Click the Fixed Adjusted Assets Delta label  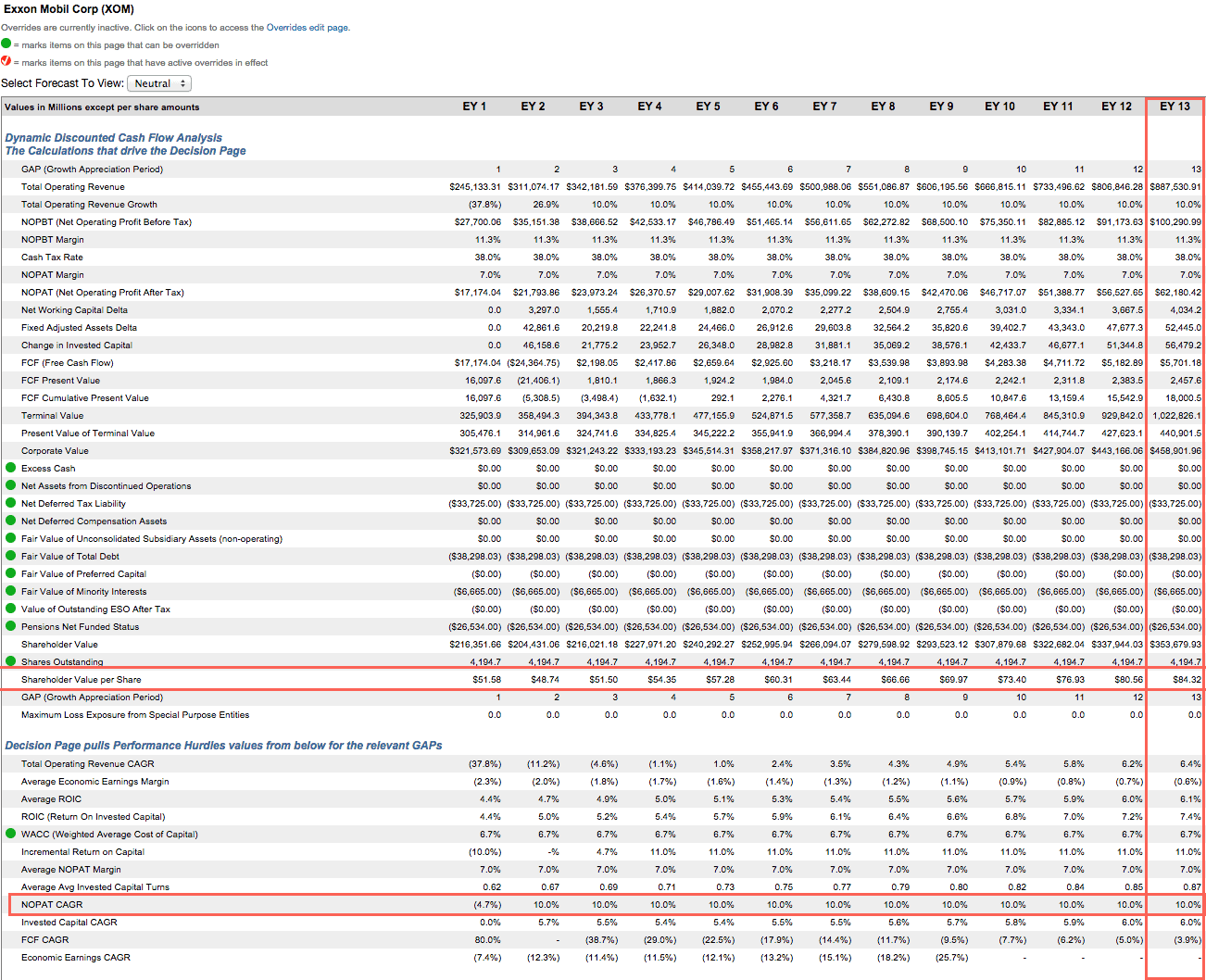[x=79, y=328]
